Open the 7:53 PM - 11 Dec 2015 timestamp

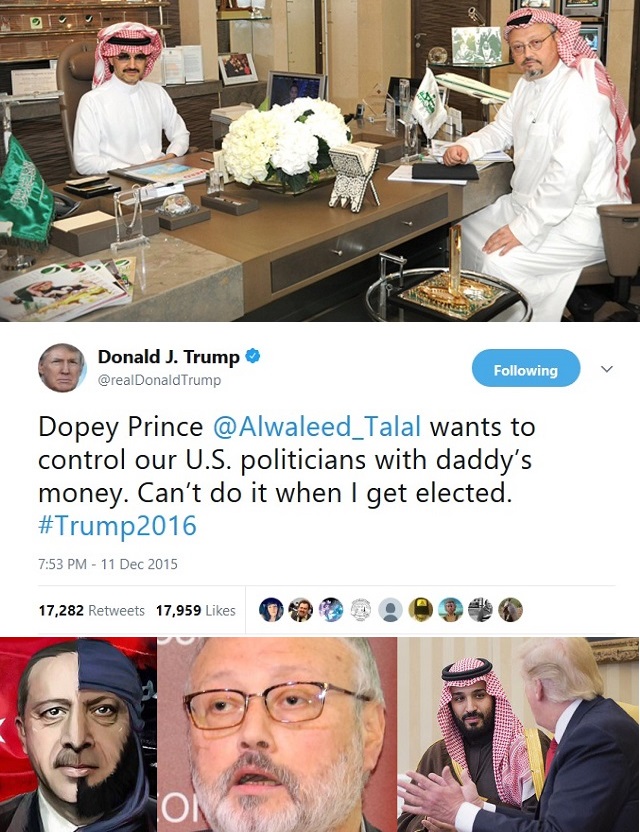[x=108, y=564]
